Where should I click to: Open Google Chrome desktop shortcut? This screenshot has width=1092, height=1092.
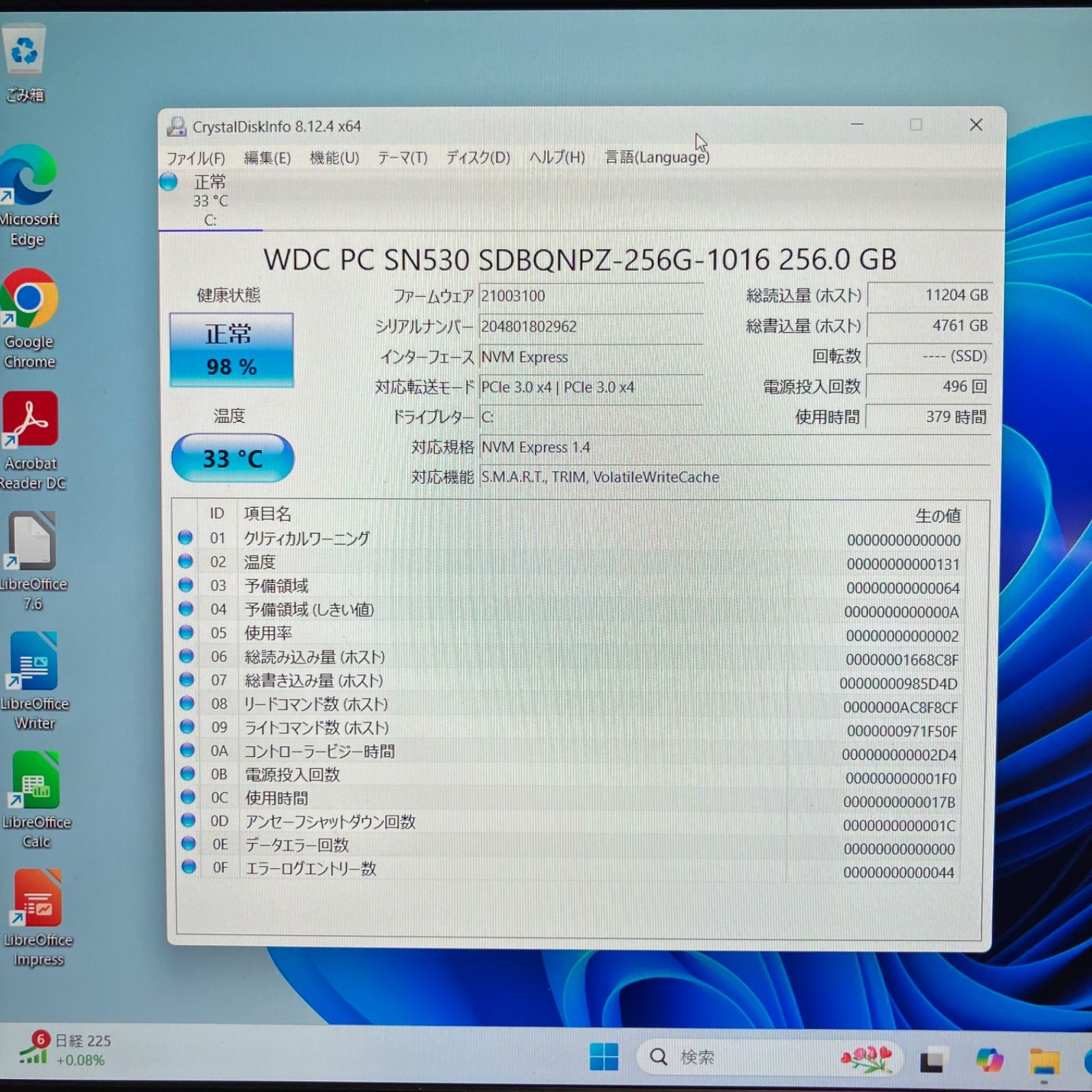pyautogui.click(x=29, y=319)
